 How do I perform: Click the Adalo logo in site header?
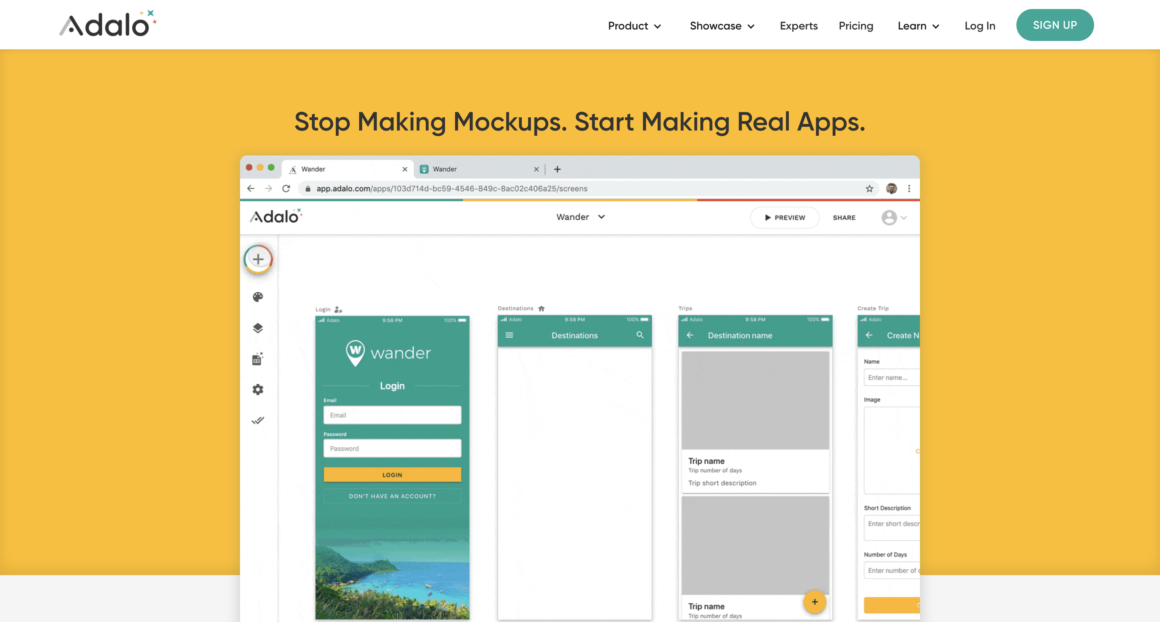[108, 24]
